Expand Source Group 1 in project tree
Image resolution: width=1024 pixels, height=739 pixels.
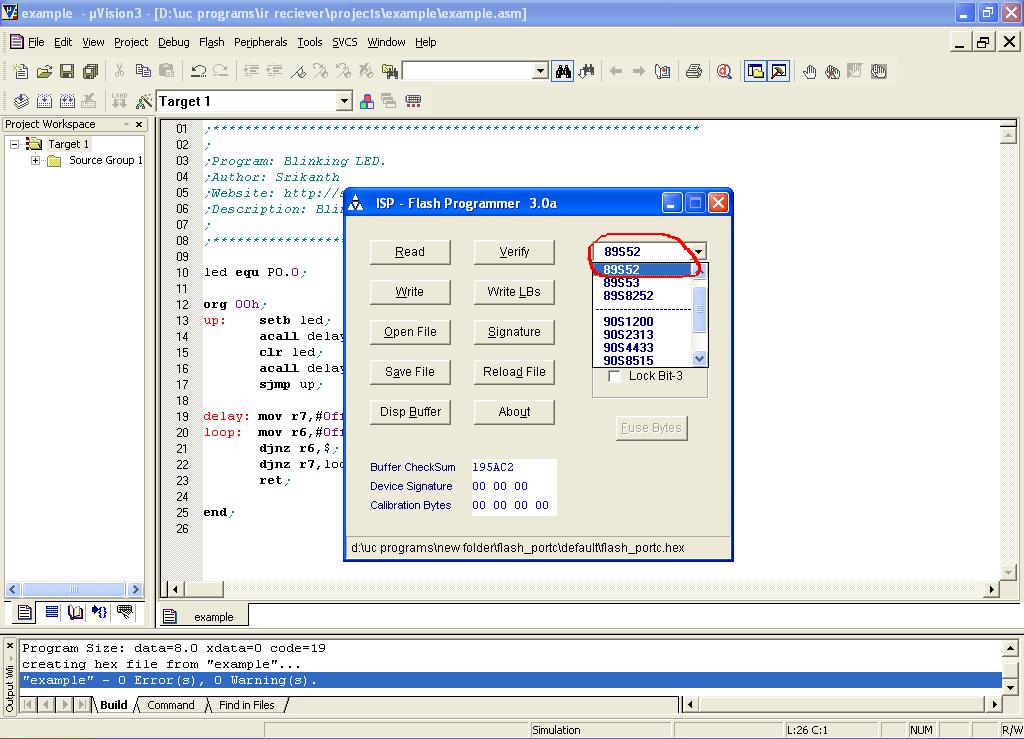(35, 161)
